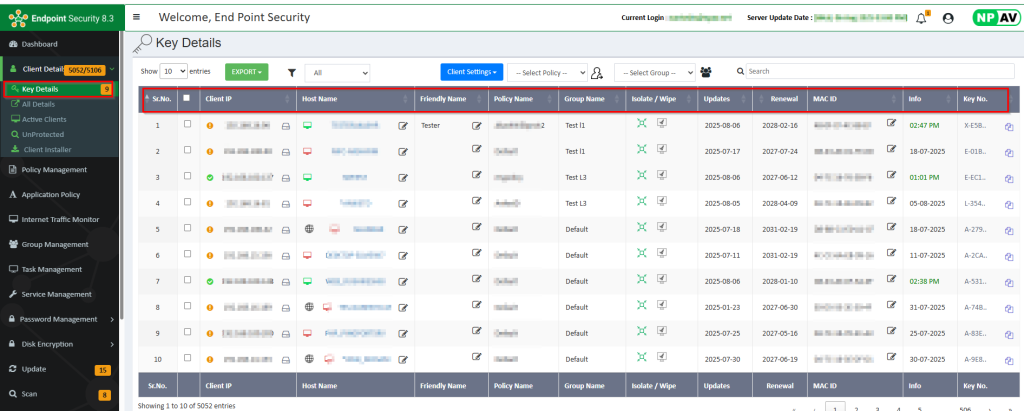Screen dimensions: 1024x411
Task: Toggle the select-all checkbox in table header
Action: click(x=187, y=98)
